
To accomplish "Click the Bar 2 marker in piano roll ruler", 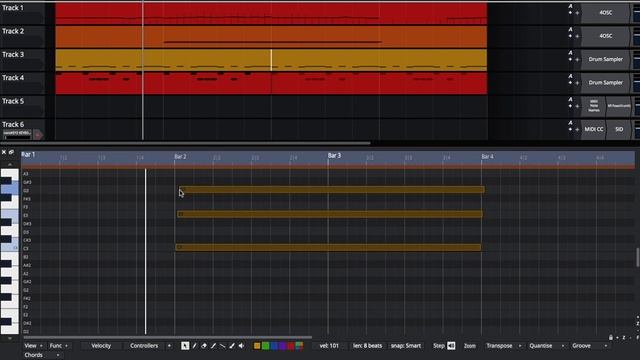I will (x=180, y=156).
